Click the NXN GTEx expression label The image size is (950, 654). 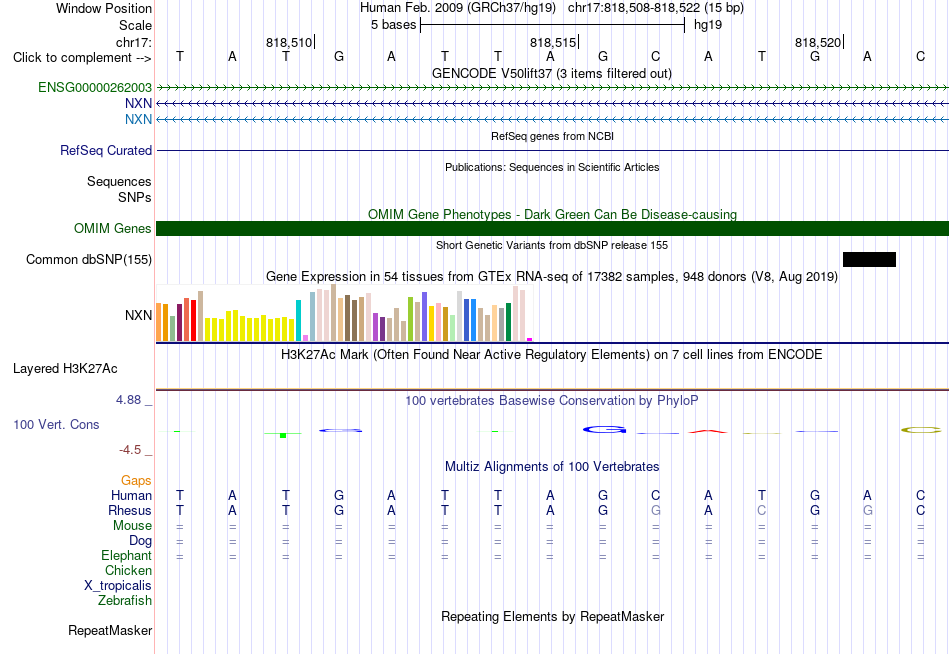coord(138,315)
